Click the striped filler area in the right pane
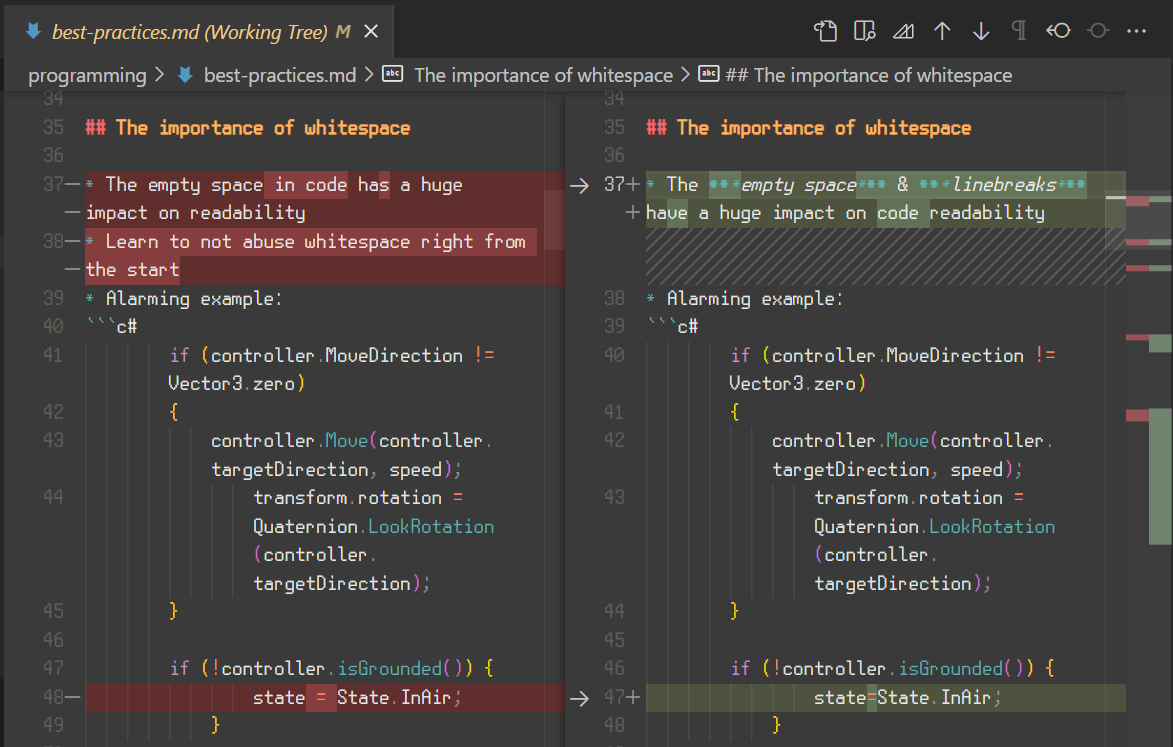Image resolution: width=1173 pixels, height=747 pixels. tap(886, 256)
